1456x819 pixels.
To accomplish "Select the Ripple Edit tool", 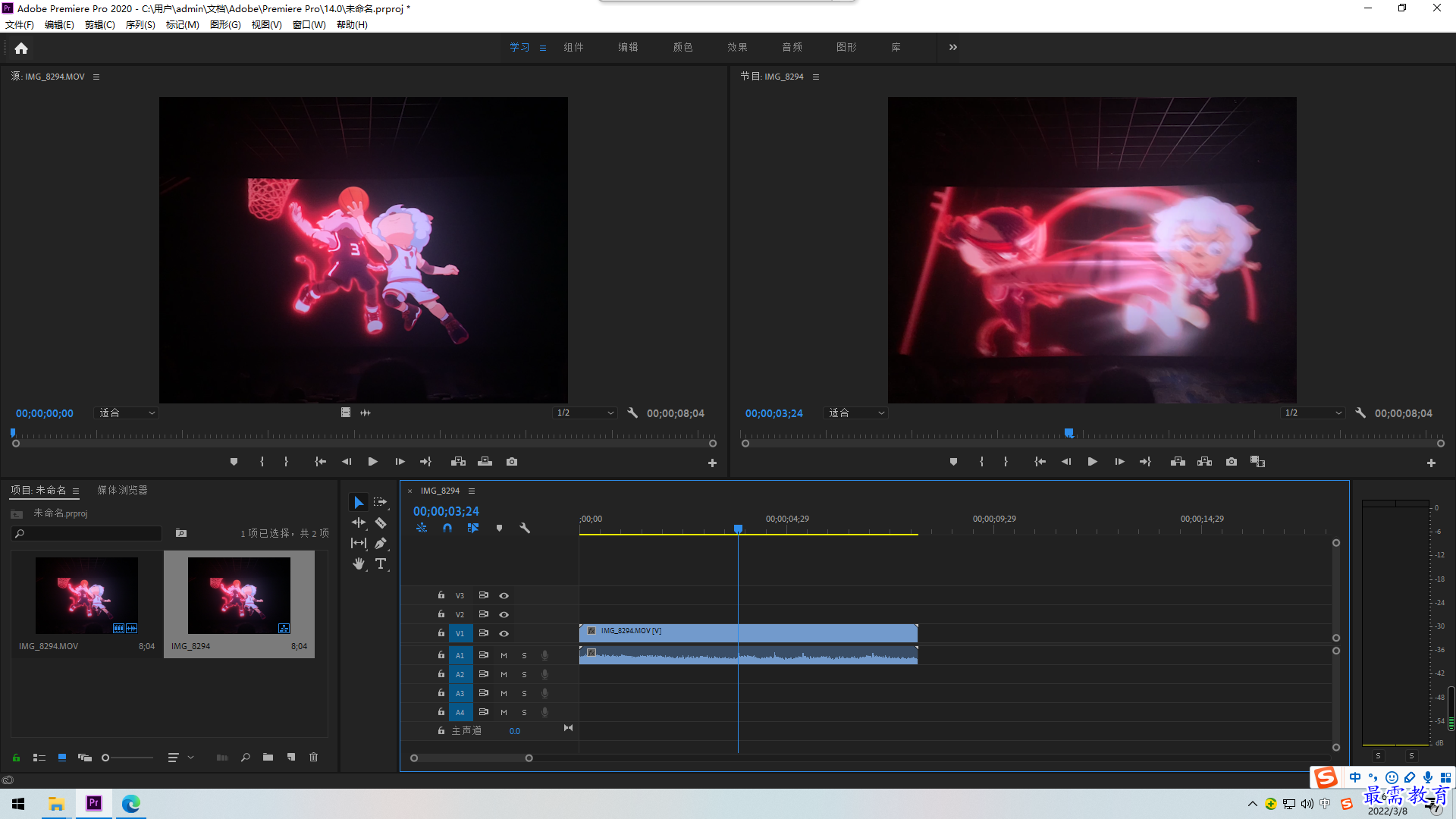I will (358, 522).
